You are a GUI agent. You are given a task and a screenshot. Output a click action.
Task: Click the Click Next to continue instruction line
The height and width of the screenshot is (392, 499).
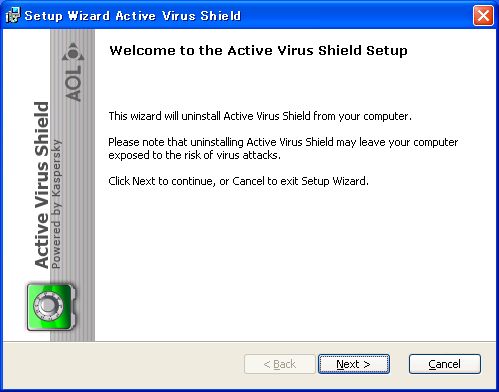click(x=239, y=181)
